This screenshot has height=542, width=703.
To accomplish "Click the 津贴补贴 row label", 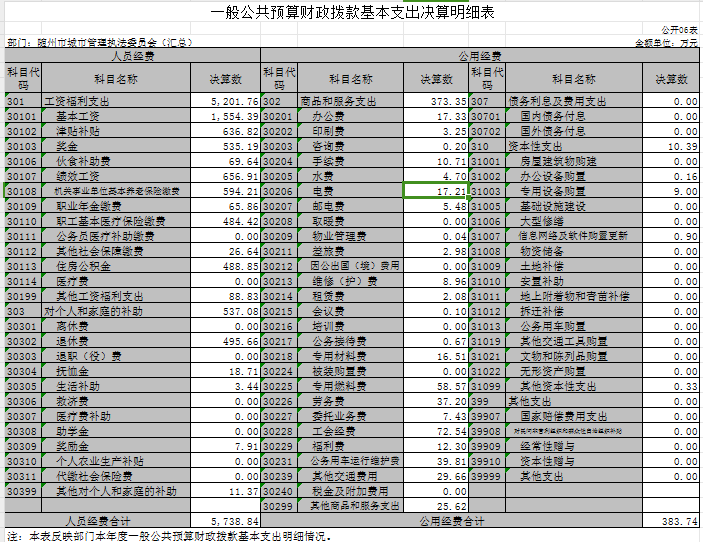I will (x=116, y=131).
